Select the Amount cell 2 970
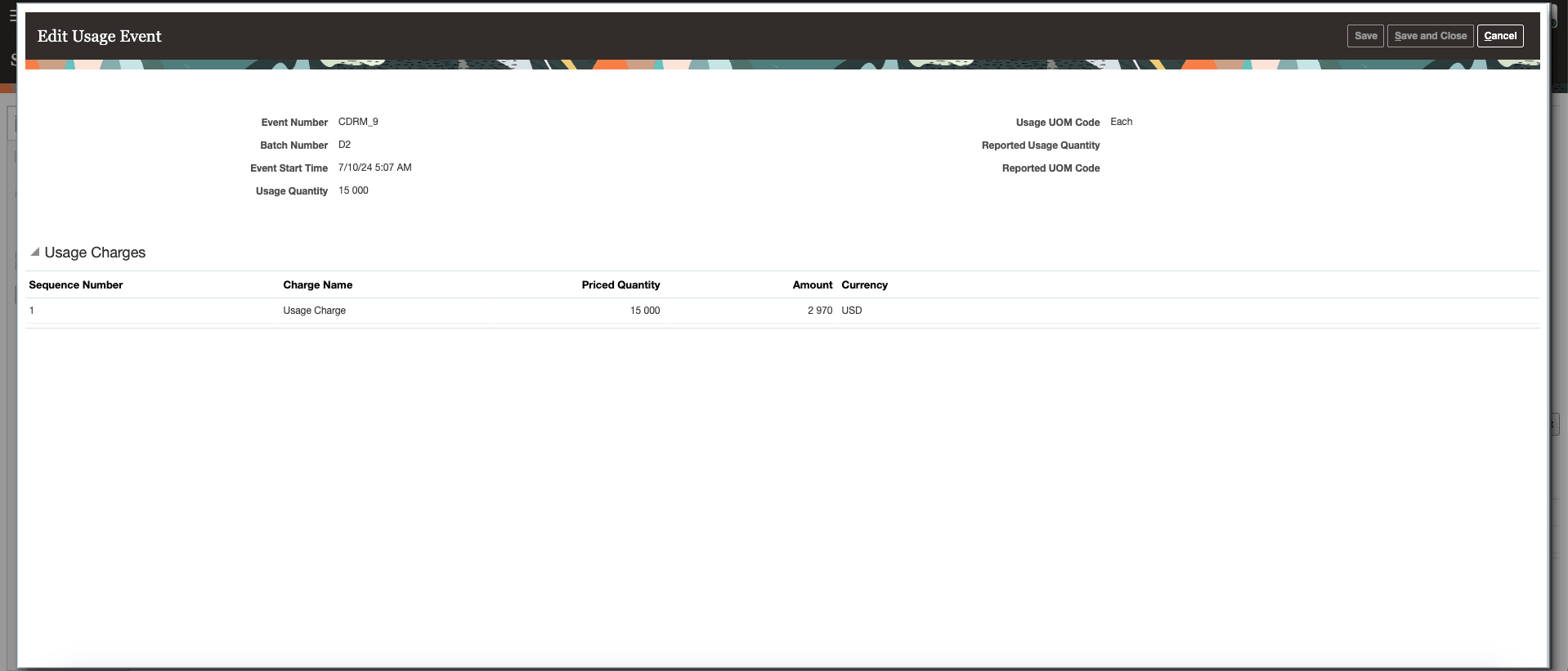Screen dimensions: 1568x671 click(x=820, y=311)
